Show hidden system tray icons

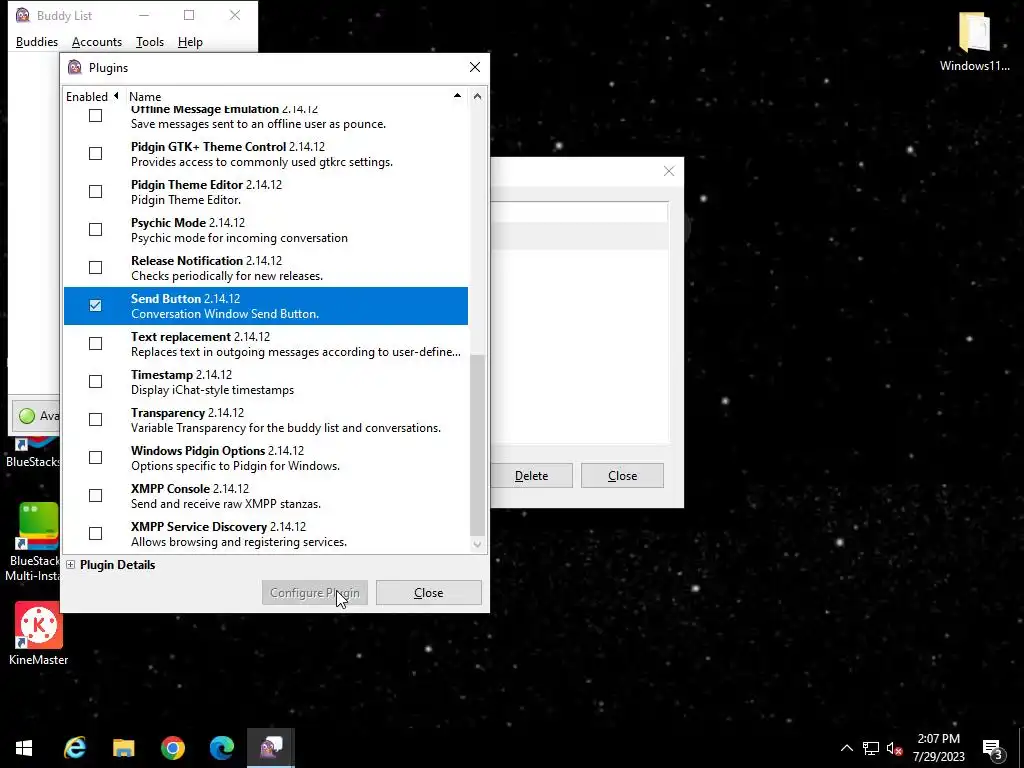coord(846,748)
